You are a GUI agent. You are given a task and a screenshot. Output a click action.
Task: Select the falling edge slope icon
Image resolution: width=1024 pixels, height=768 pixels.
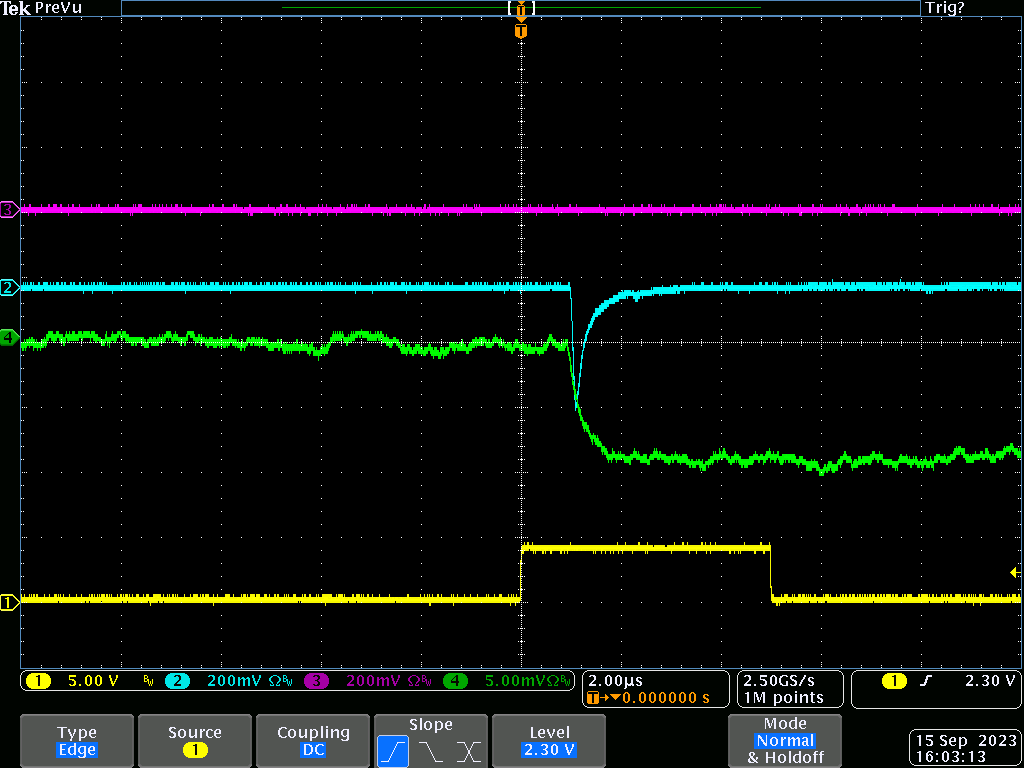coord(431,751)
